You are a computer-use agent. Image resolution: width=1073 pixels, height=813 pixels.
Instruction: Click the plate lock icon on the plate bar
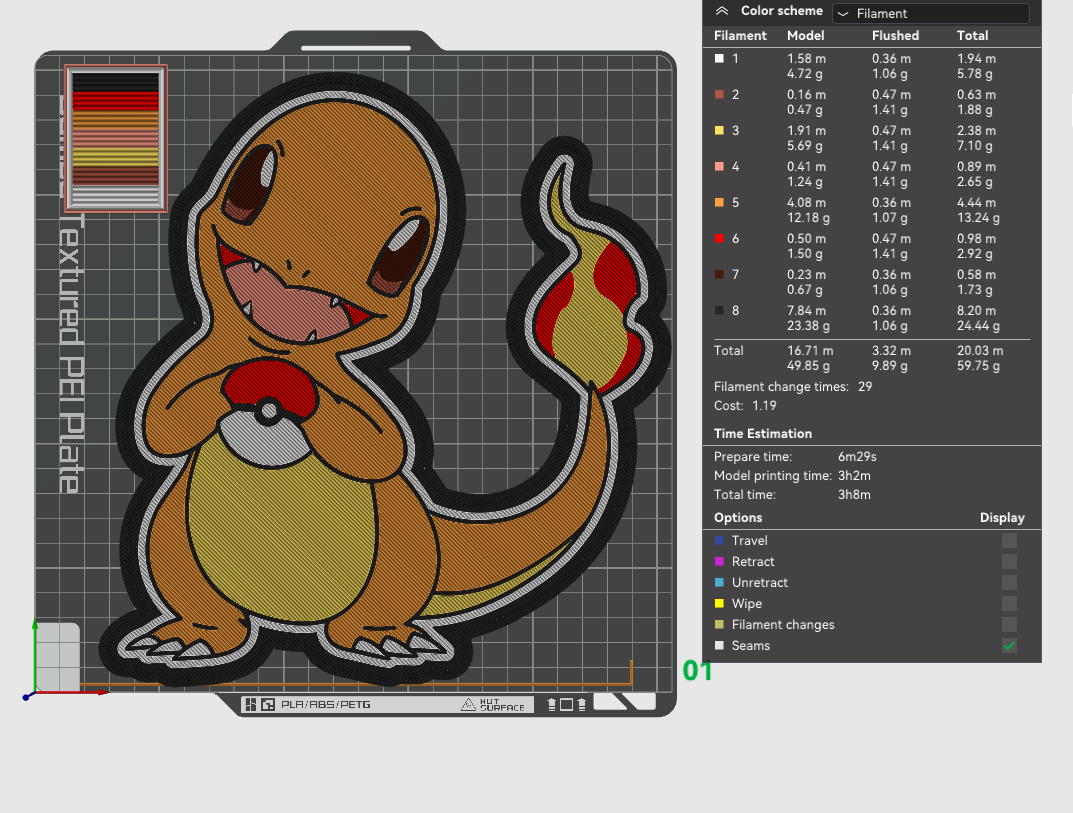251,704
